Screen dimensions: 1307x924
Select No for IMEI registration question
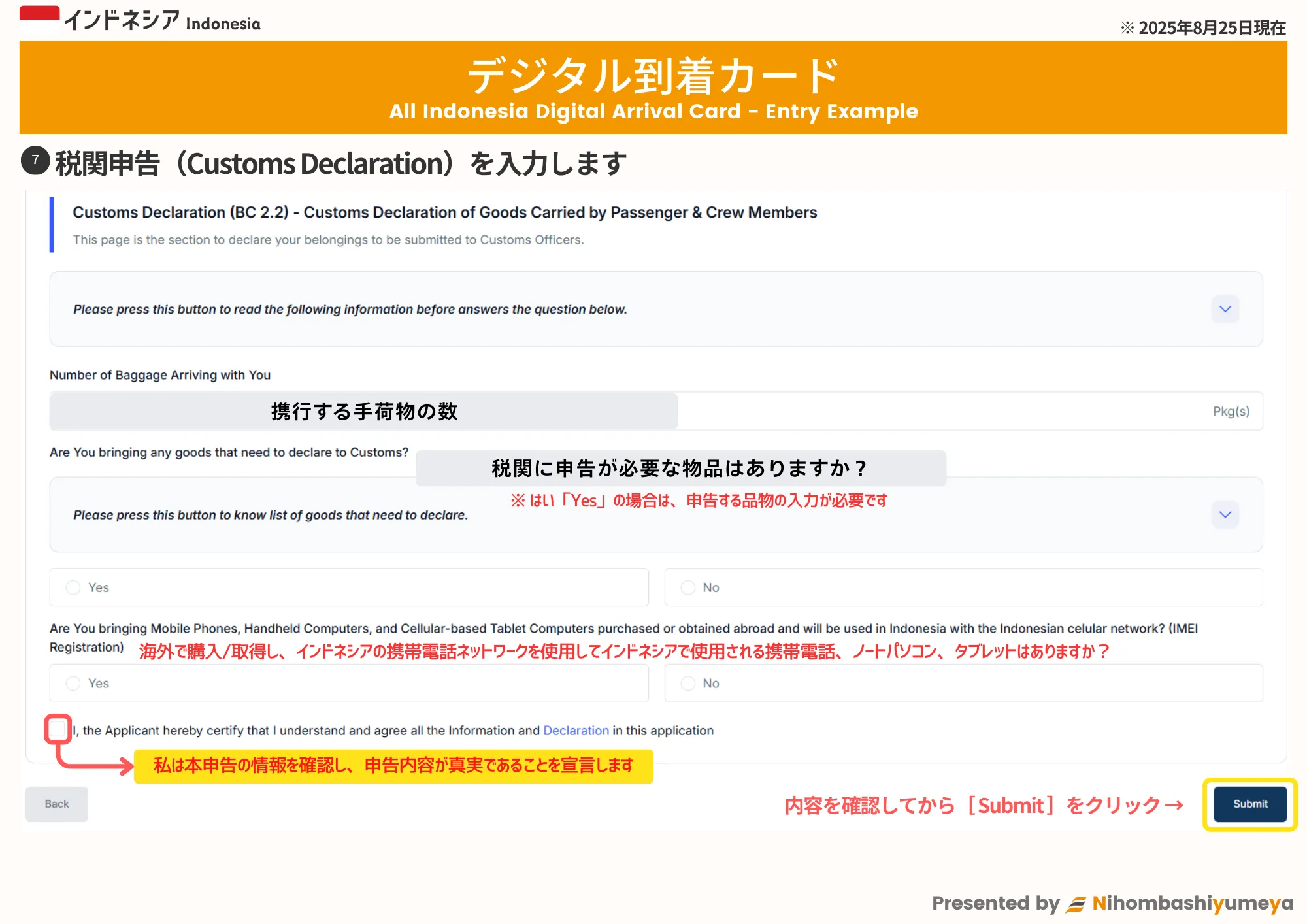(688, 684)
